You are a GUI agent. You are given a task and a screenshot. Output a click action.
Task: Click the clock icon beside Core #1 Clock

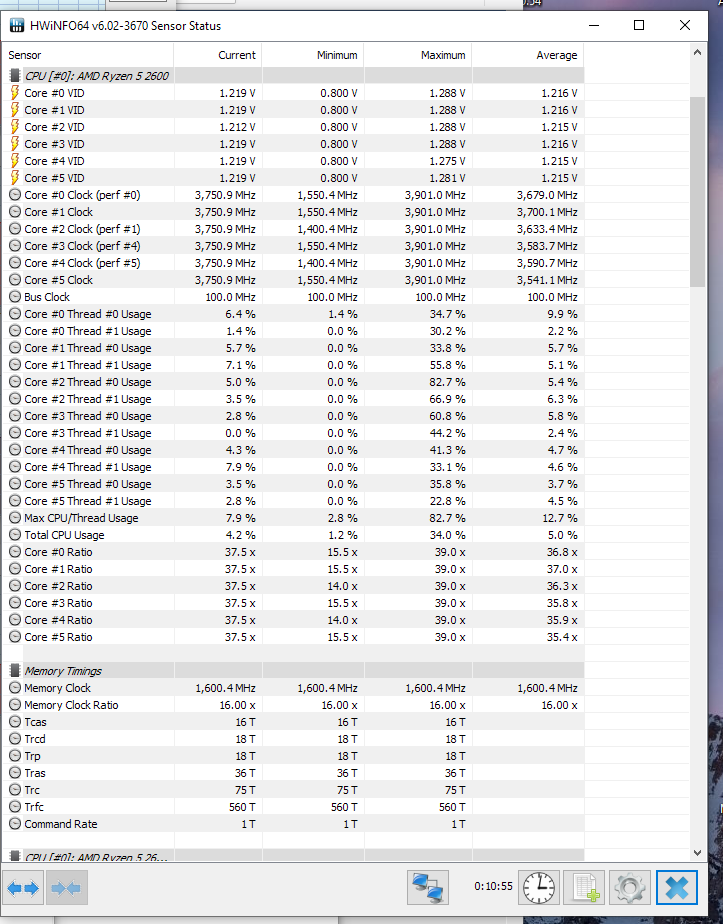click(15, 212)
